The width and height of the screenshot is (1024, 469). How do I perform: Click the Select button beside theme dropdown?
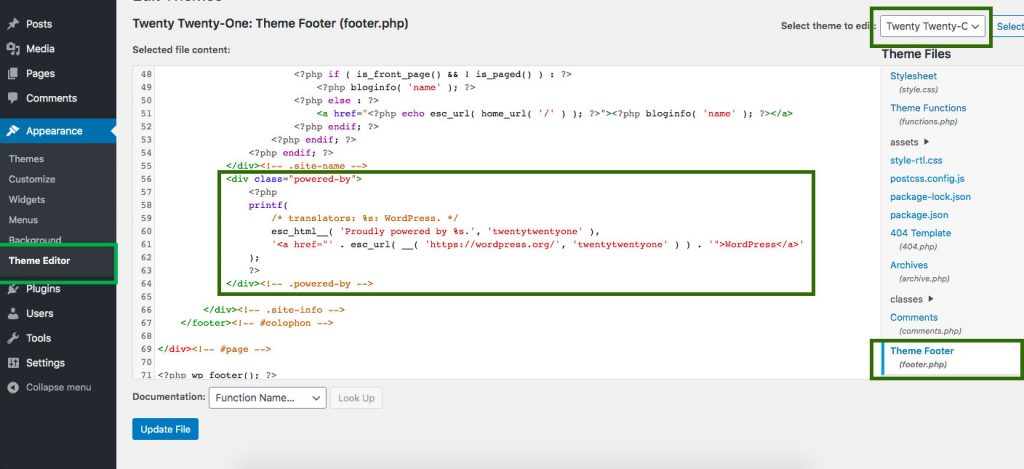tap(1009, 26)
